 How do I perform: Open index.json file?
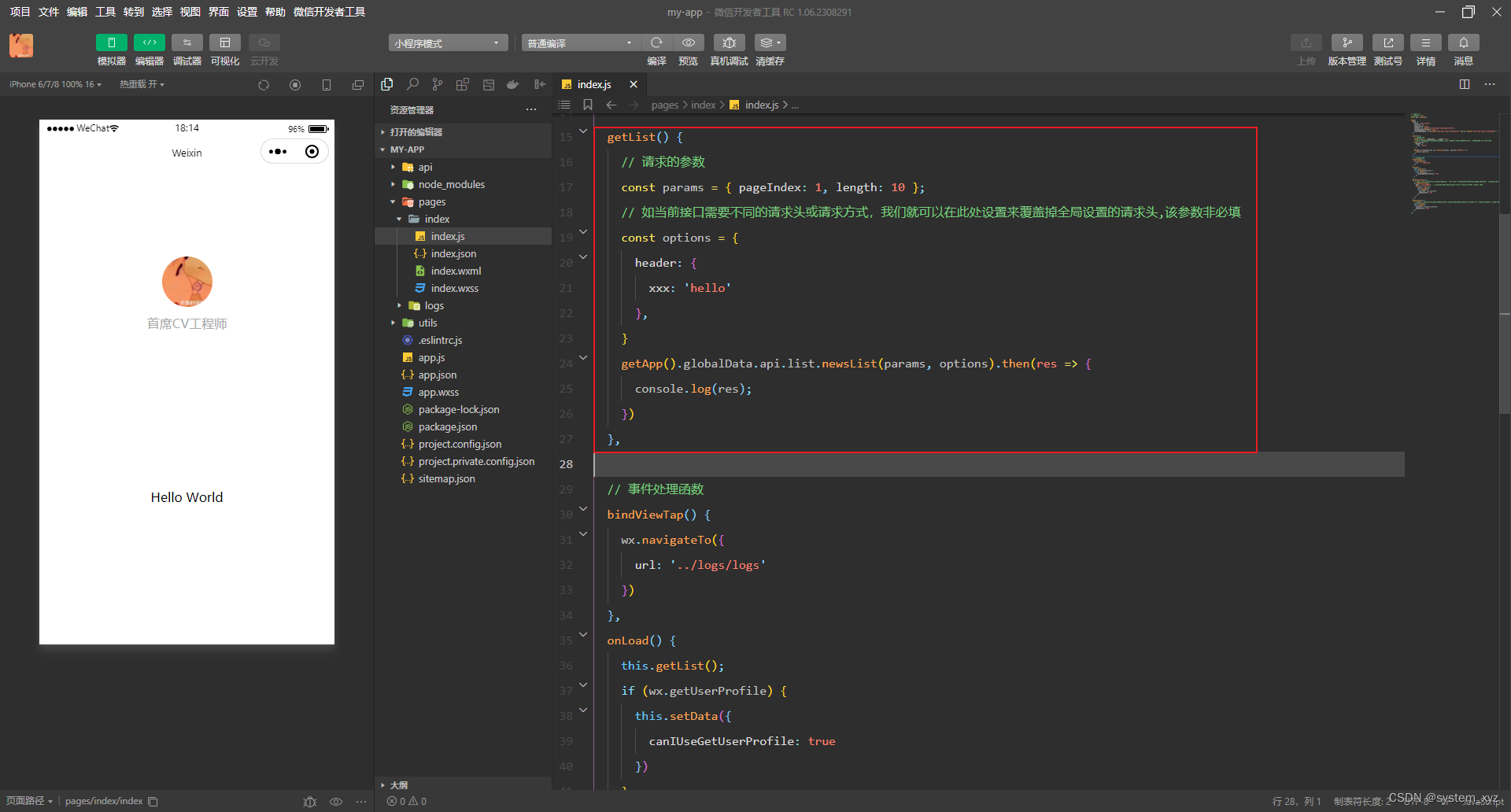pos(464,253)
